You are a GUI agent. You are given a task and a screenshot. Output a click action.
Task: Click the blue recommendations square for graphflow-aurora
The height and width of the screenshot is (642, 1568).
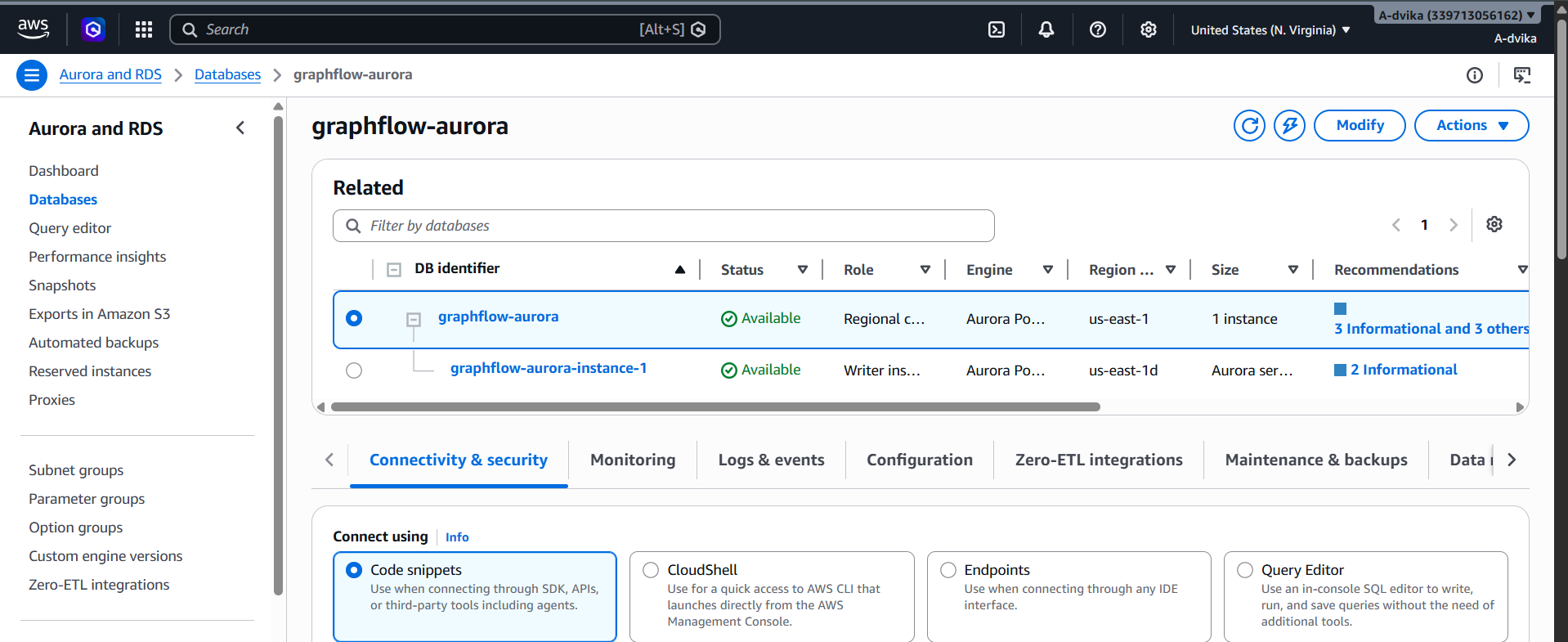click(x=1340, y=308)
